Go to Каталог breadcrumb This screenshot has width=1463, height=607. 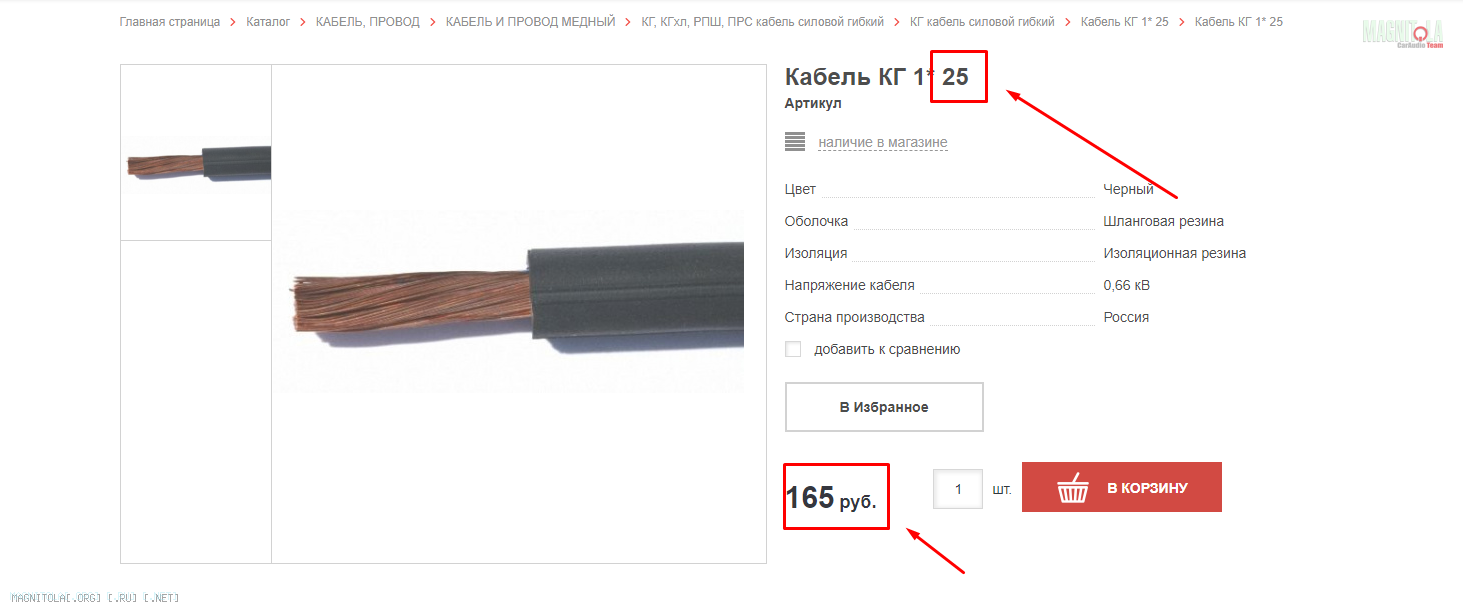[x=268, y=22]
